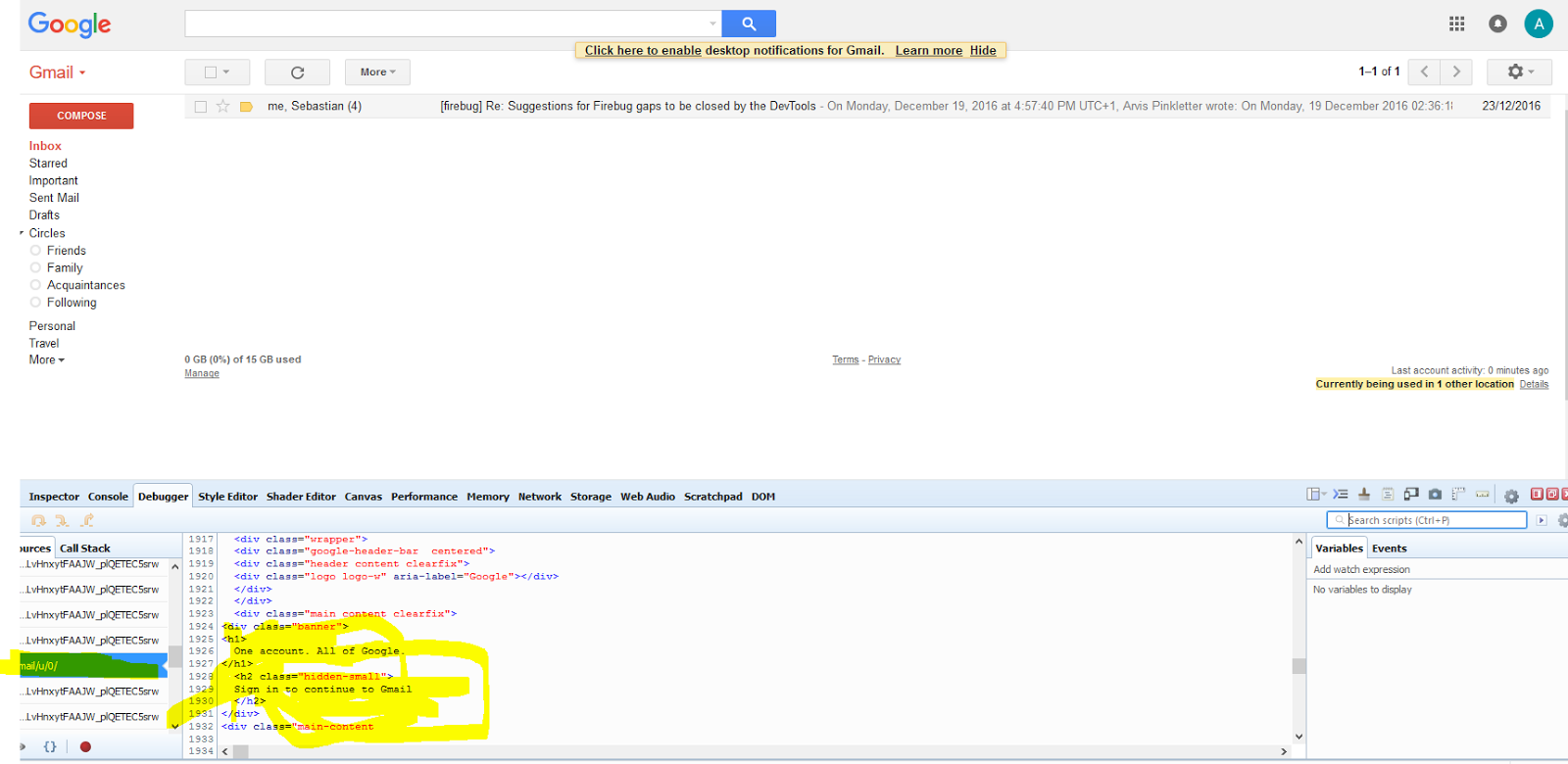Viewport: 1568px width, 764px height.
Task: Pretty print source with braces icon
Action: point(50,746)
